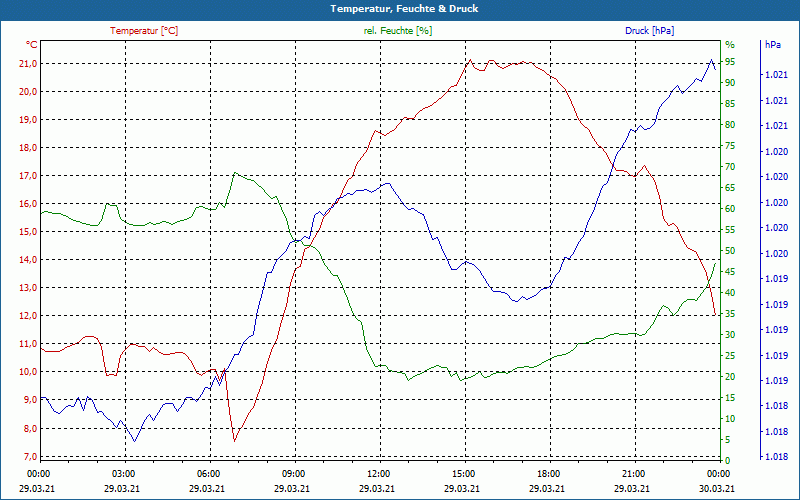This screenshot has height=500, width=800.
Task: Click the 09:00 time axis label
Action: coord(293,473)
